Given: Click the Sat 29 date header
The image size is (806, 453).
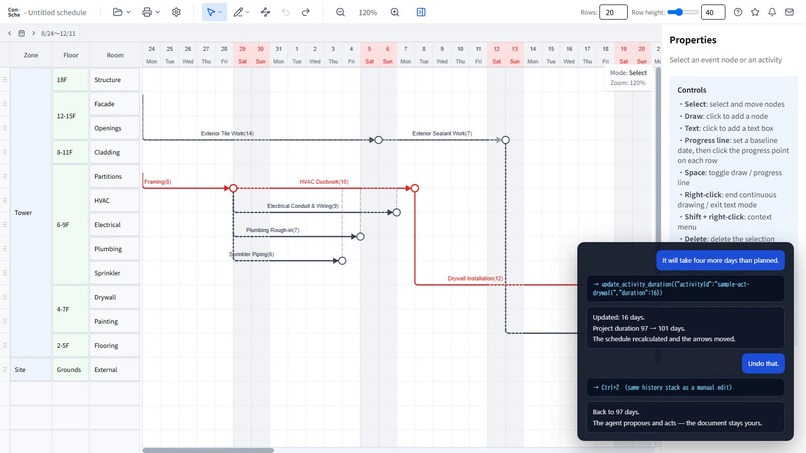Looking at the screenshot, I should coord(242,55).
